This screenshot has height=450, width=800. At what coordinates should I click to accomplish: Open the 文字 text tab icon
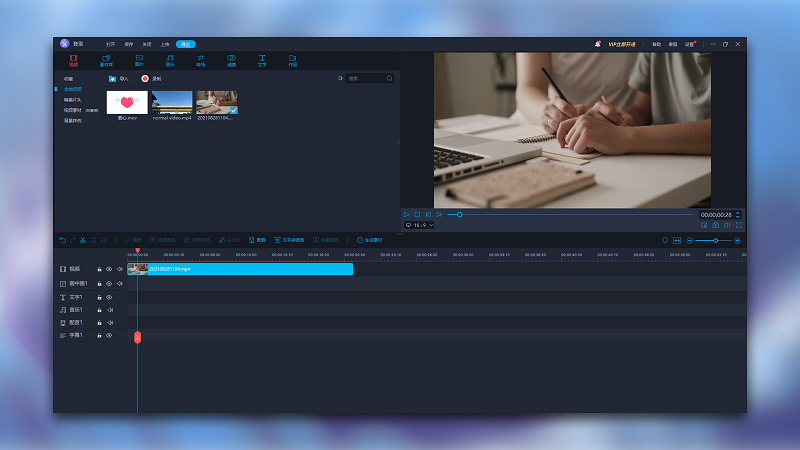click(262, 61)
